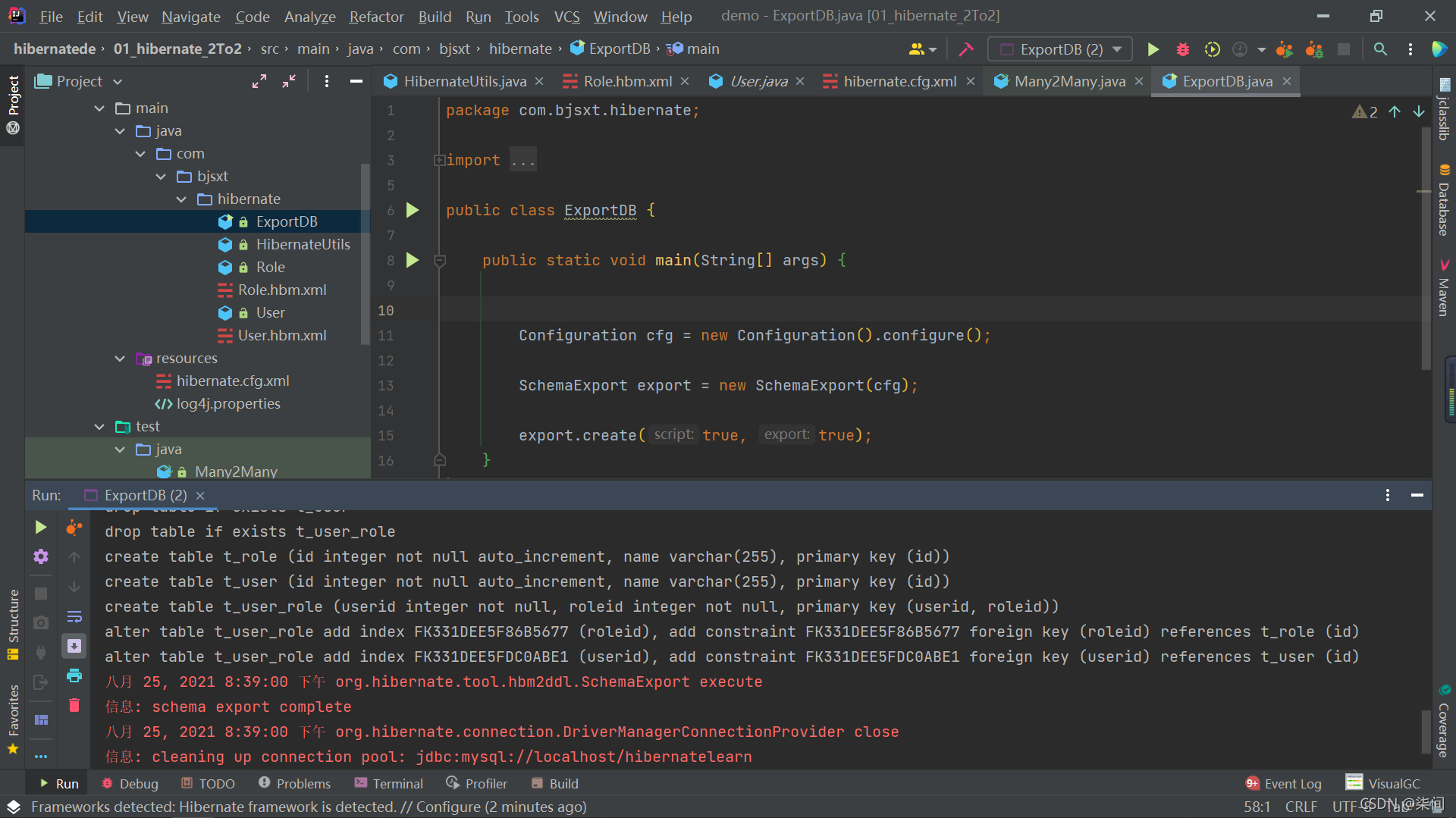Click the CRLF line separator indicator

(1301, 807)
